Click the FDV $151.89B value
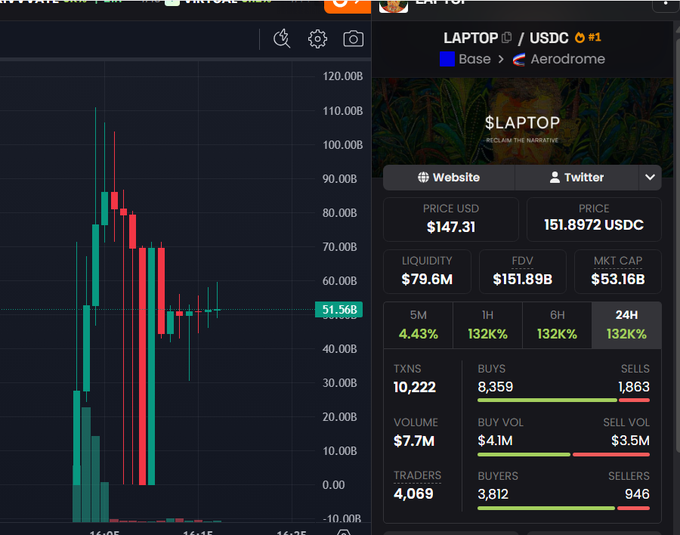Screen dimensions: 680x535 (x=522, y=279)
